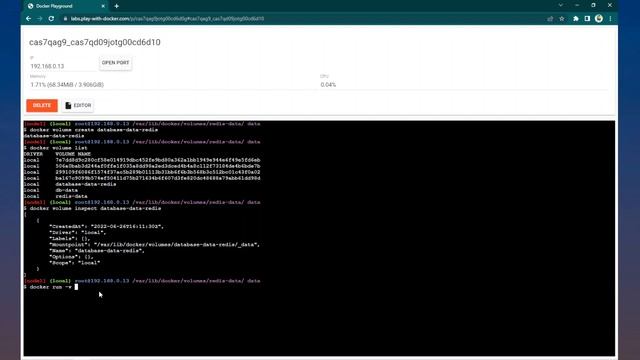Delete the instance with DELETE button
The image size is (640, 360).
pos(42,105)
